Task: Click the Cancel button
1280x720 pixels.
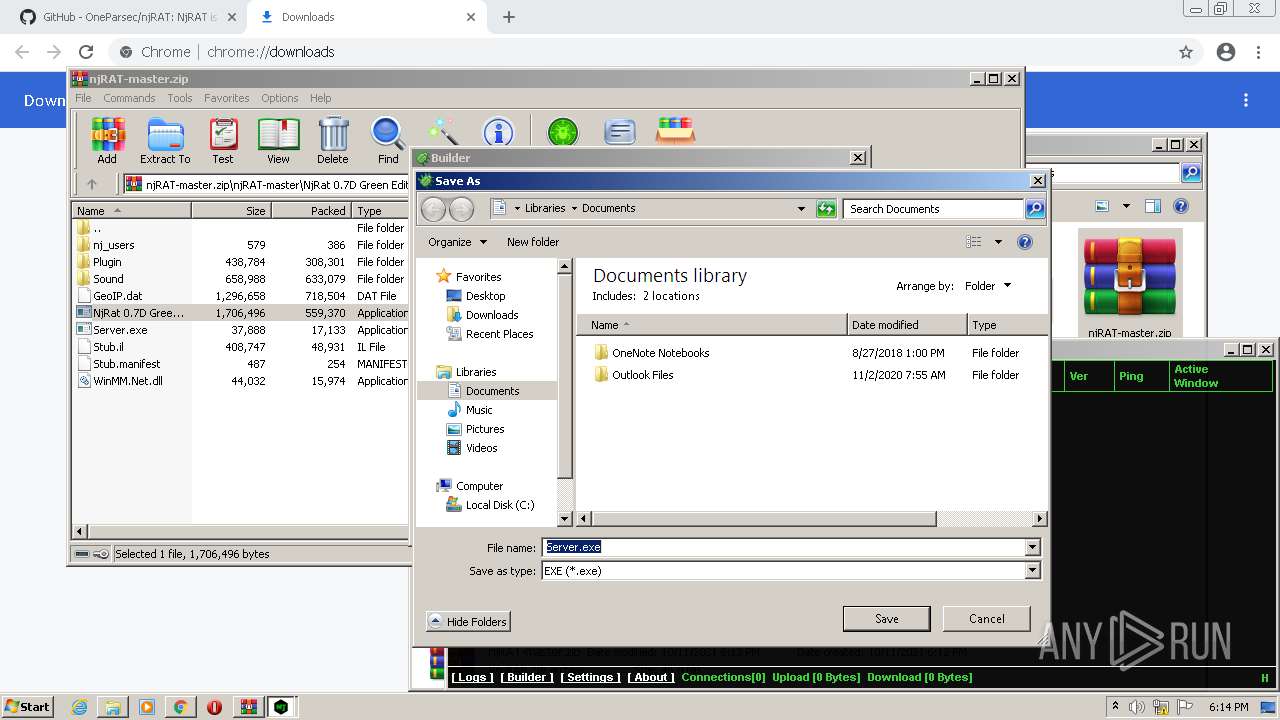Action: [x=986, y=619]
